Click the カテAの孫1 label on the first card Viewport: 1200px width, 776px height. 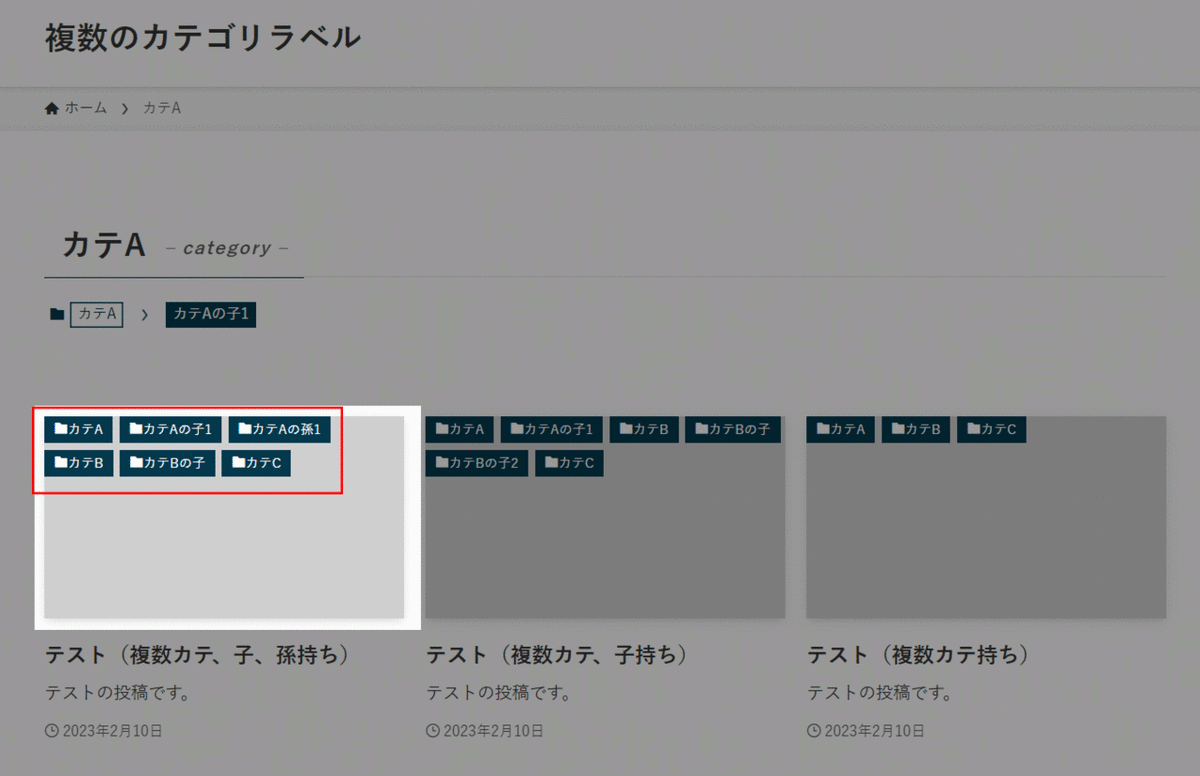280,429
